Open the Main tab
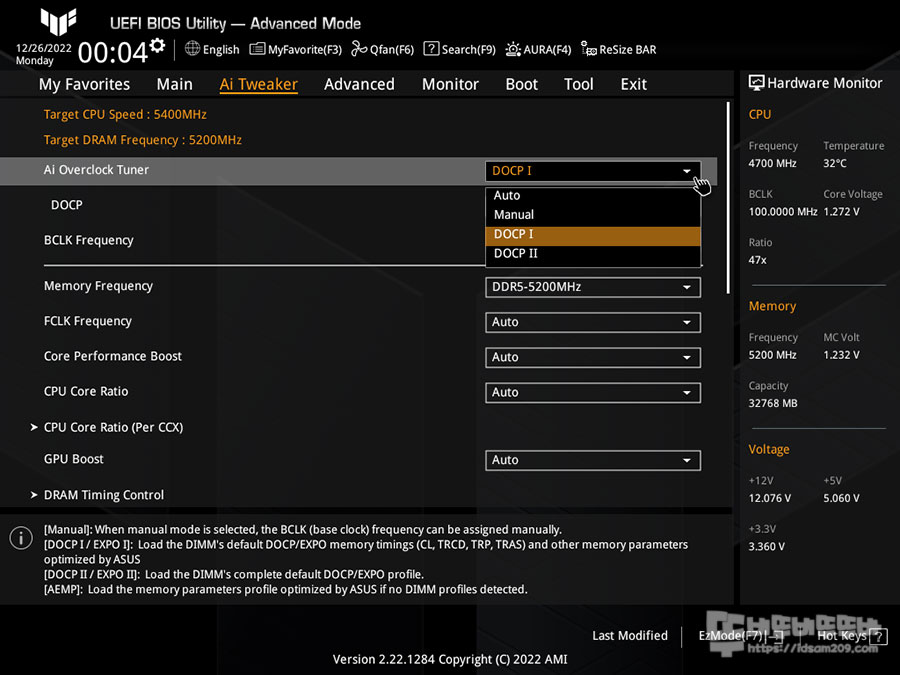 click(x=174, y=84)
